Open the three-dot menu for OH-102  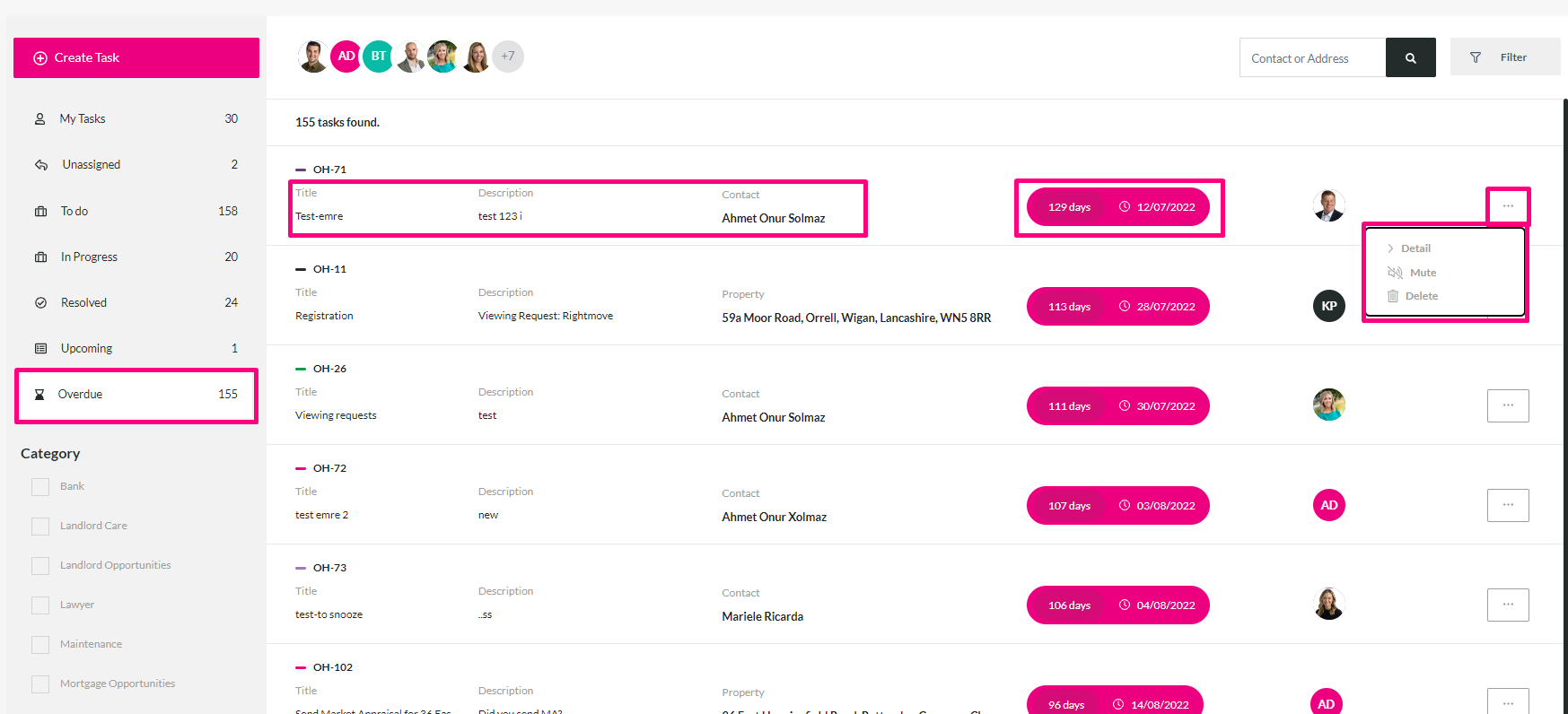click(1508, 701)
